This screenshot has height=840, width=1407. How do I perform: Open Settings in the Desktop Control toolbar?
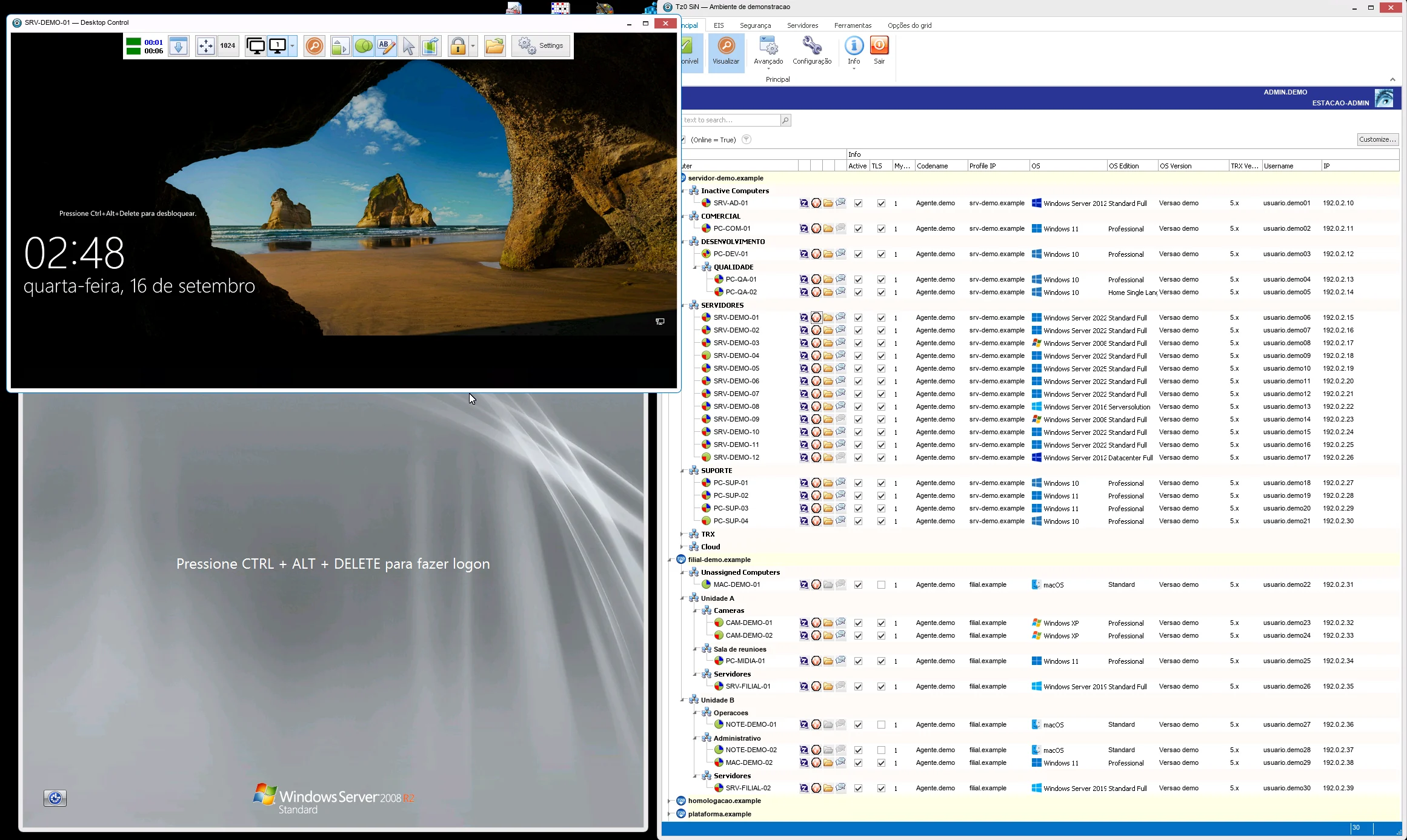point(541,46)
